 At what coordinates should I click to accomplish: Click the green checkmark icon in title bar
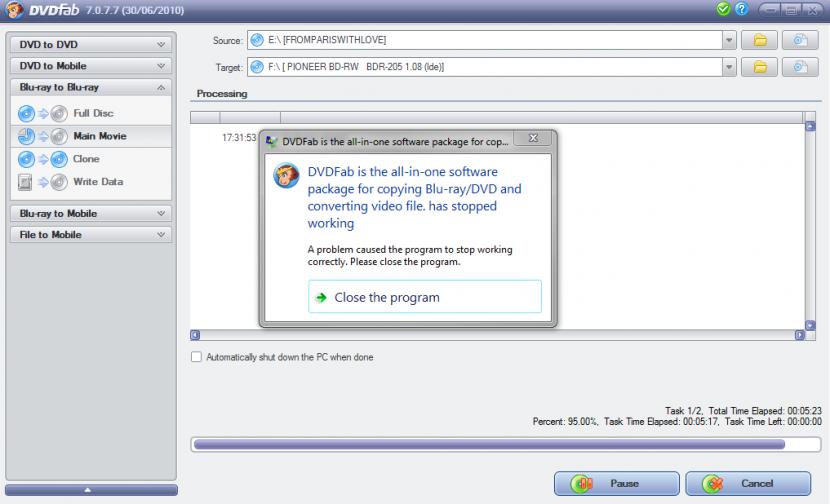click(x=723, y=9)
